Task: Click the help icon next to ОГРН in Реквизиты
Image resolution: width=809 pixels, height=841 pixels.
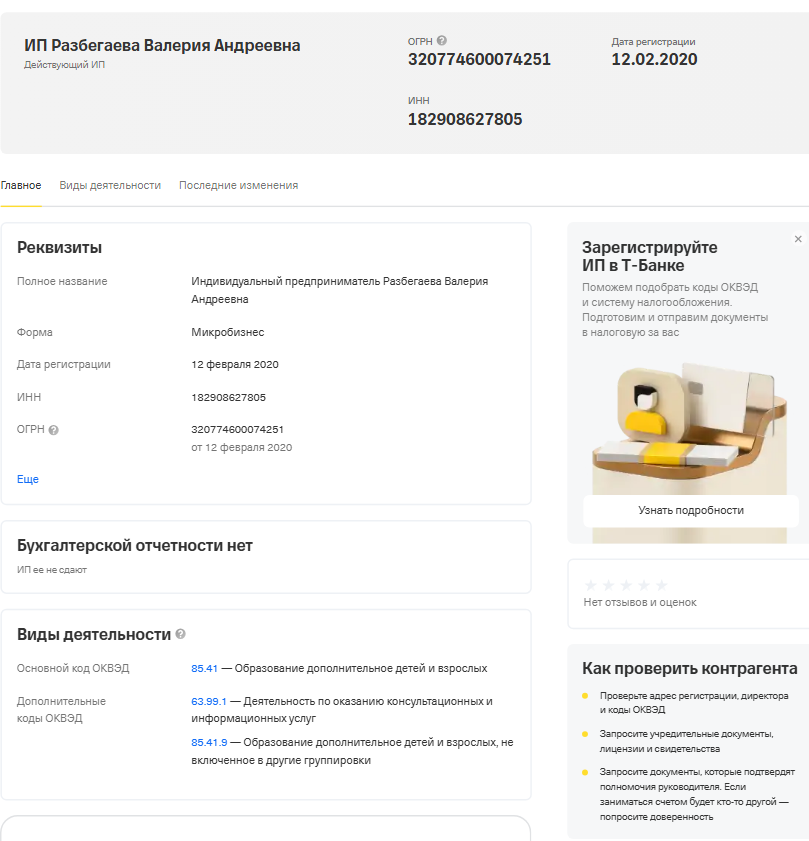Action: point(54,430)
